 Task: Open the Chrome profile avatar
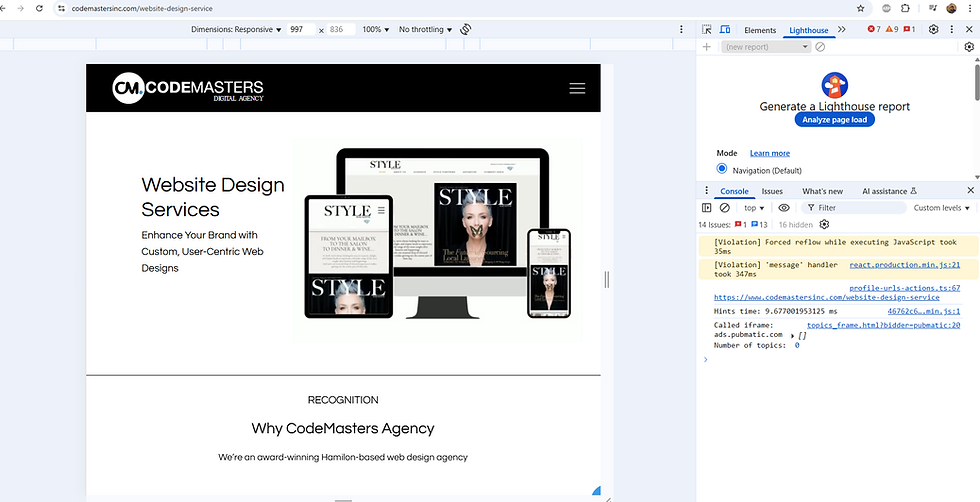(x=952, y=9)
